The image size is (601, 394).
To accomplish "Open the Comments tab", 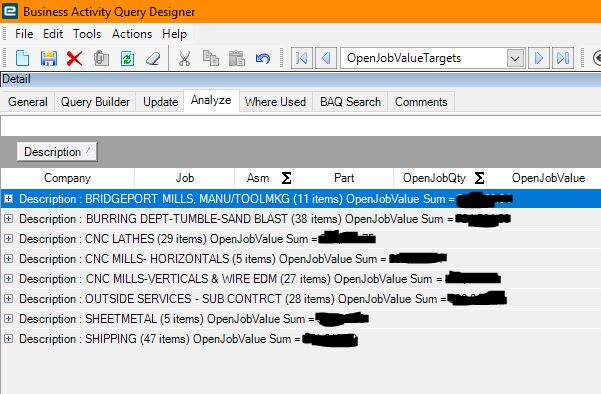I will coord(421,102).
